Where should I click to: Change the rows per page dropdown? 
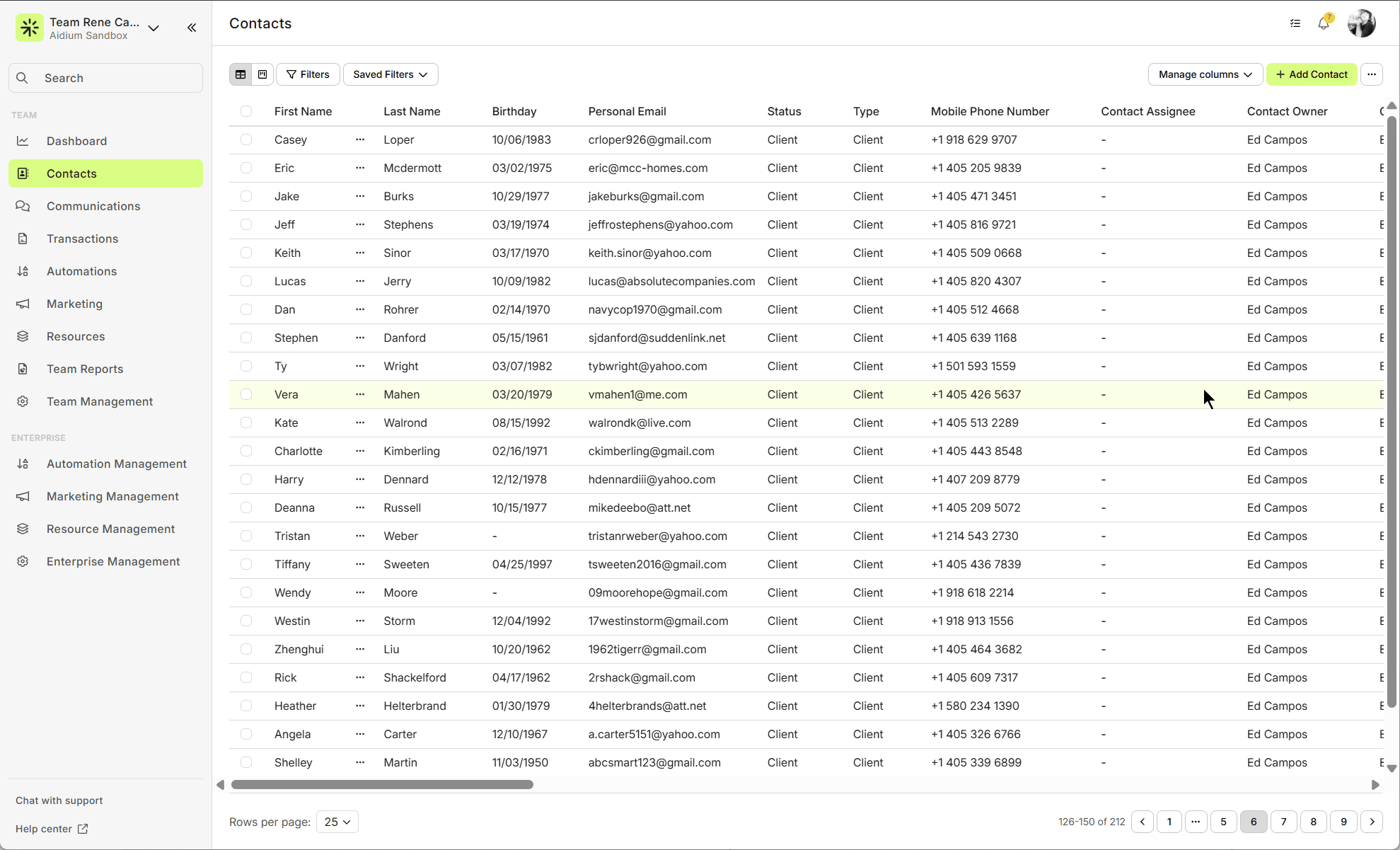pos(337,822)
